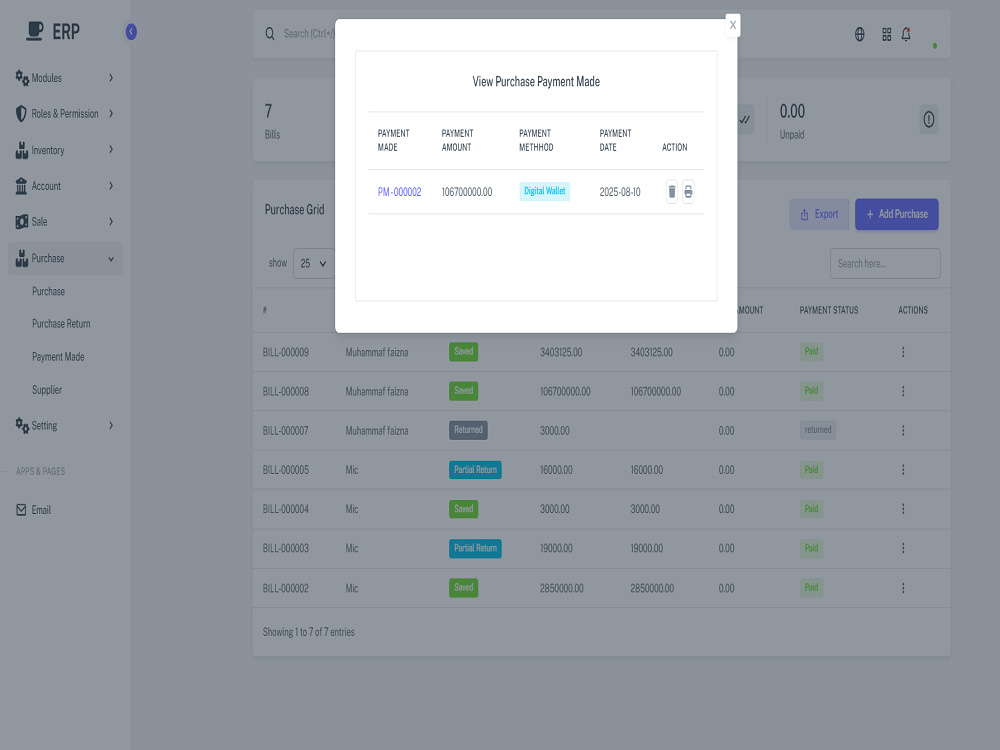The width and height of the screenshot is (1000, 750).
Task: Open Purchase Return page
Action: tap(61, 324)
